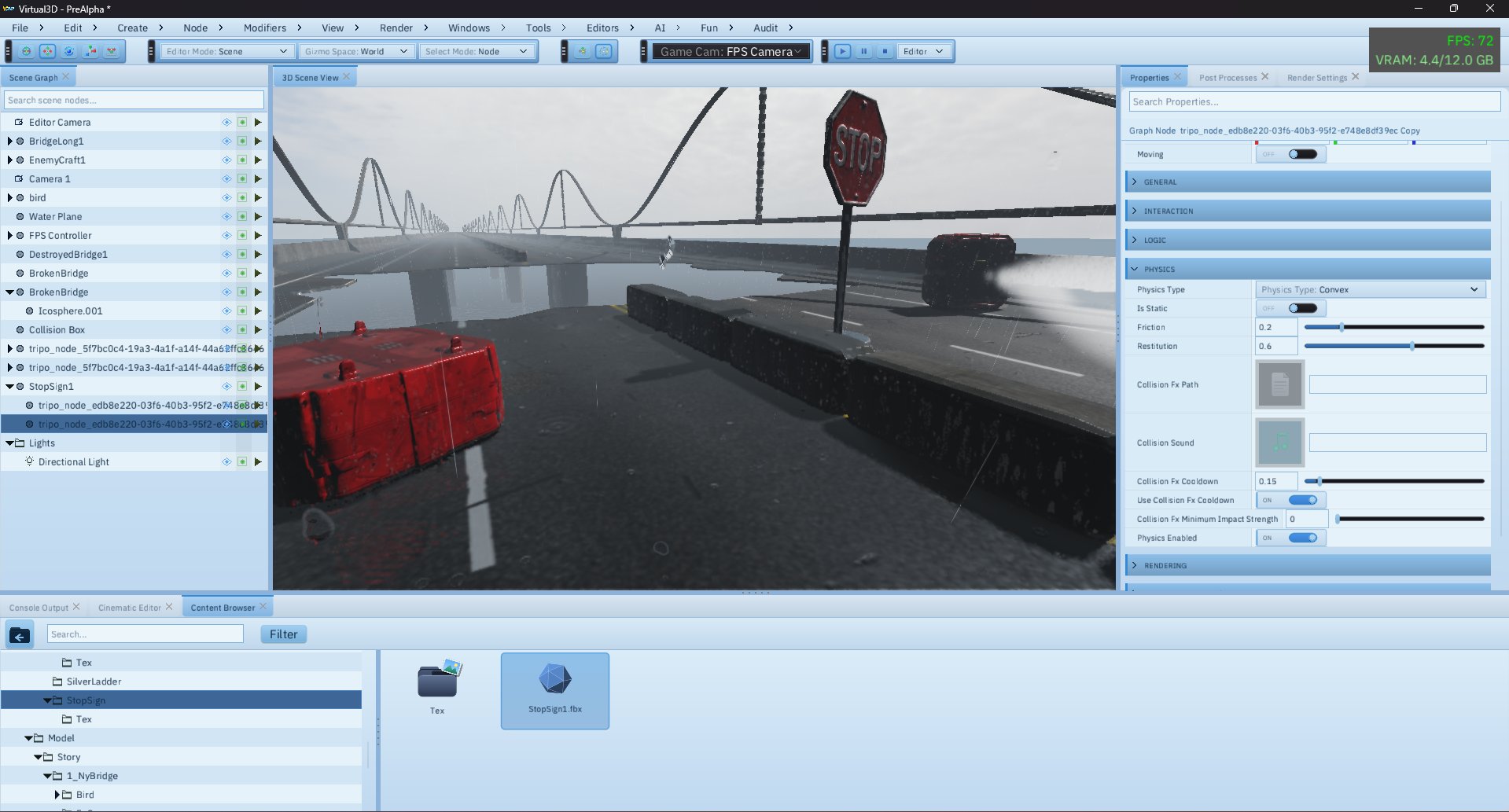This screenshot has width=1509, height=812.
Task: Open the Tex folder thumbnail
Action: pyautogui.click(x=437, y=687)
